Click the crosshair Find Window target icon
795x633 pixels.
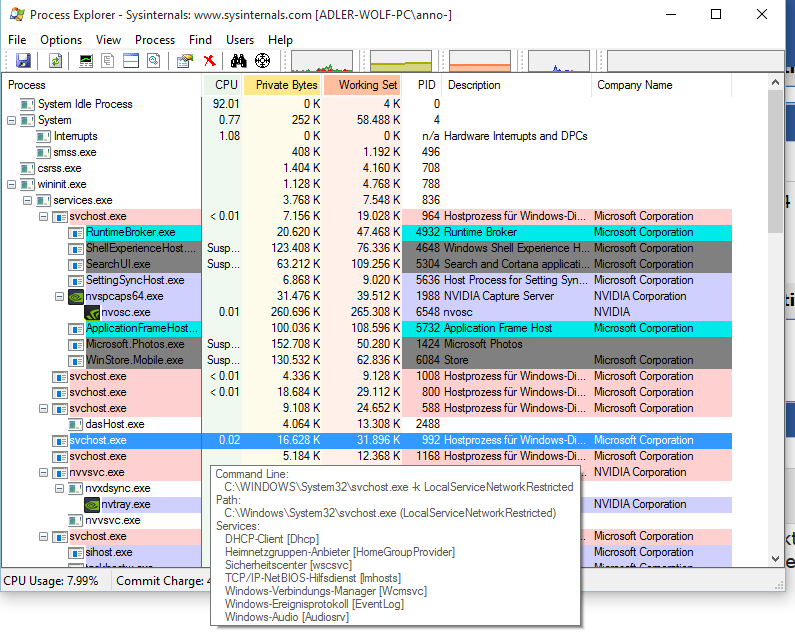pos(263,61)
